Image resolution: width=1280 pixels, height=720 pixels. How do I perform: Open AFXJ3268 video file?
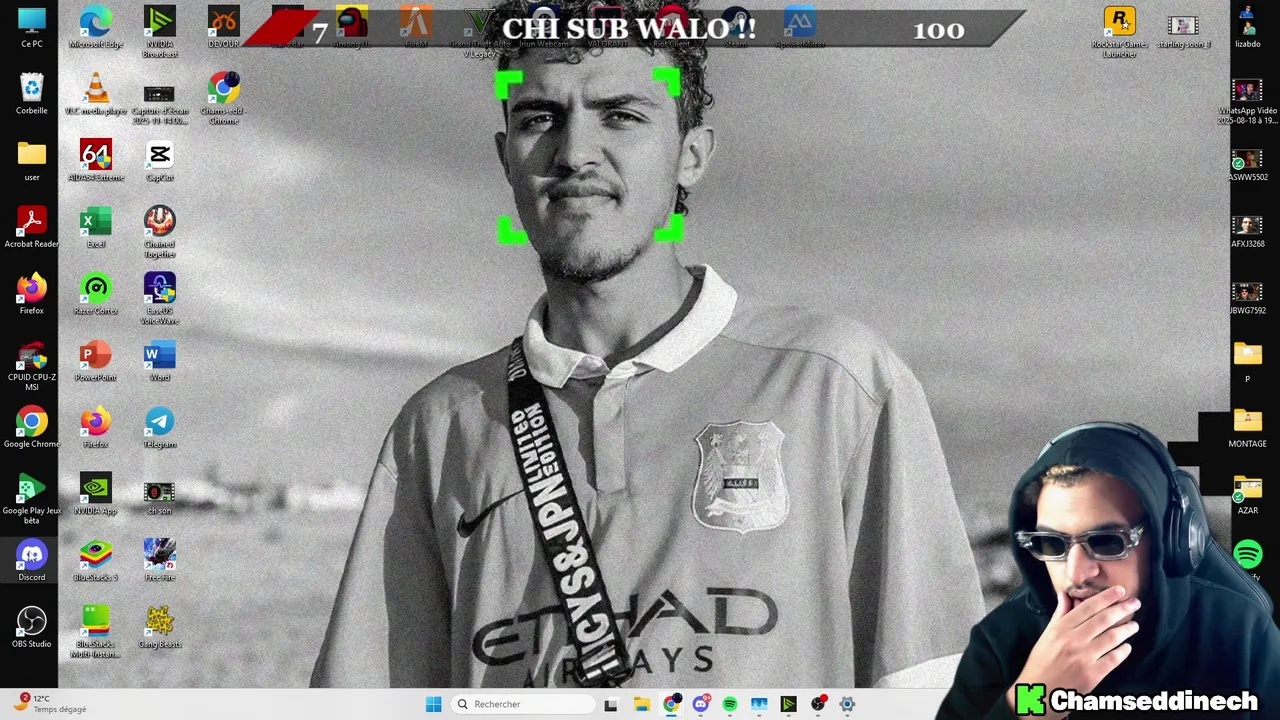[1247, 231]
